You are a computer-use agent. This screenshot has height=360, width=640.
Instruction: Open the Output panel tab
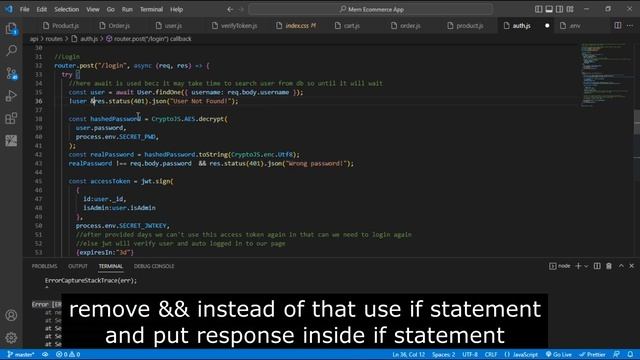point(78,266)
